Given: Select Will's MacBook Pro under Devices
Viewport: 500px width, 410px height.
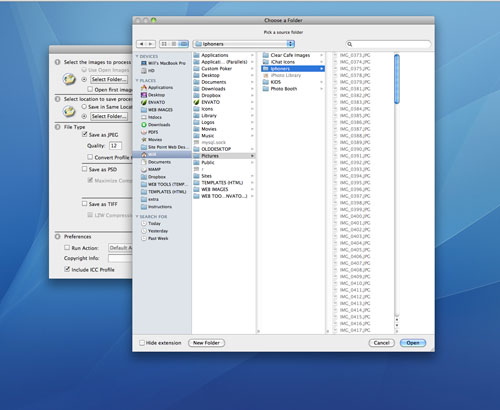Looking at the screenshot, I should [163, 63].
